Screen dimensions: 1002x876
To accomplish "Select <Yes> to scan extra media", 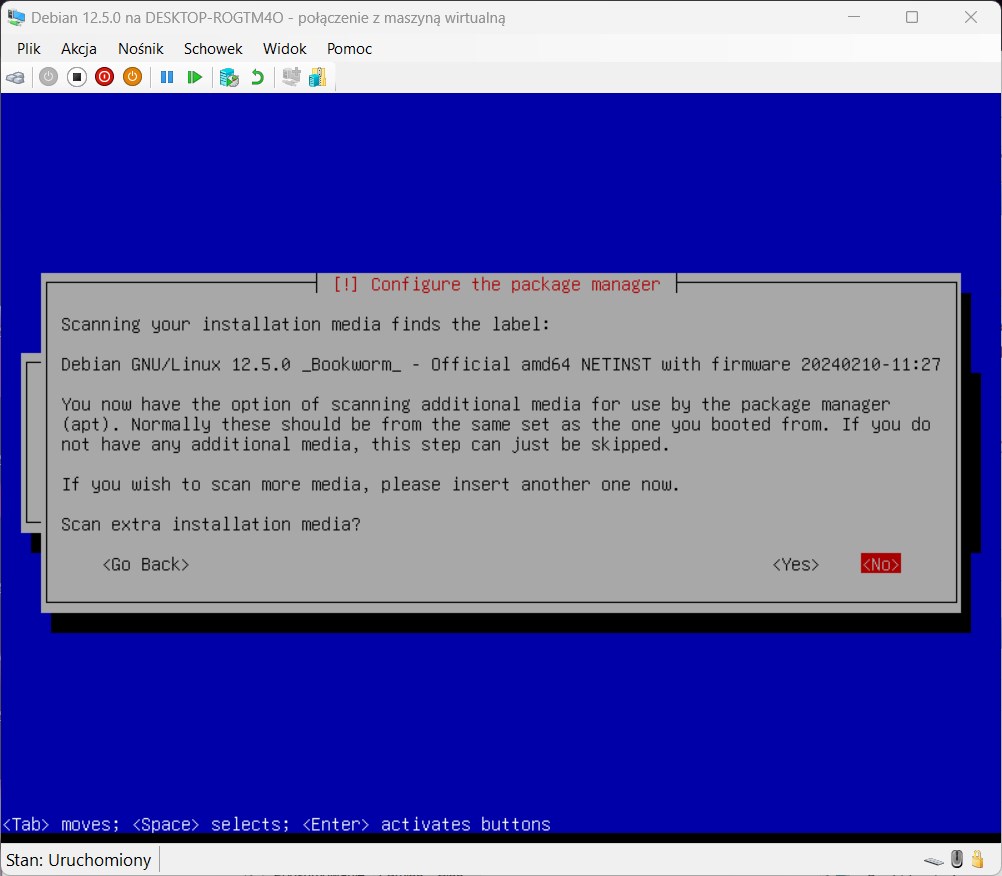I will [796, 565].
